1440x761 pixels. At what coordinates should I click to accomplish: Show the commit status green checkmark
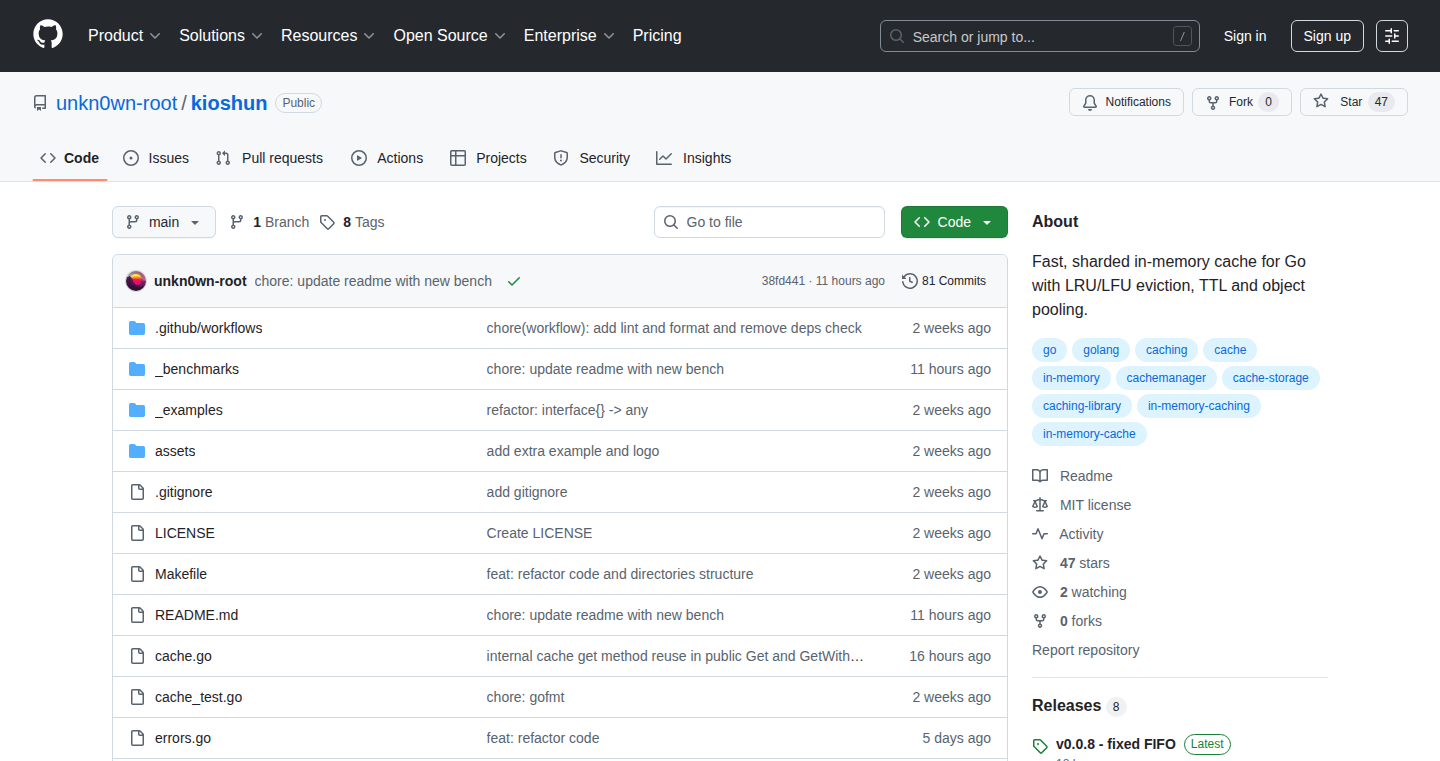pyautogui.click(x=514, y=281)
